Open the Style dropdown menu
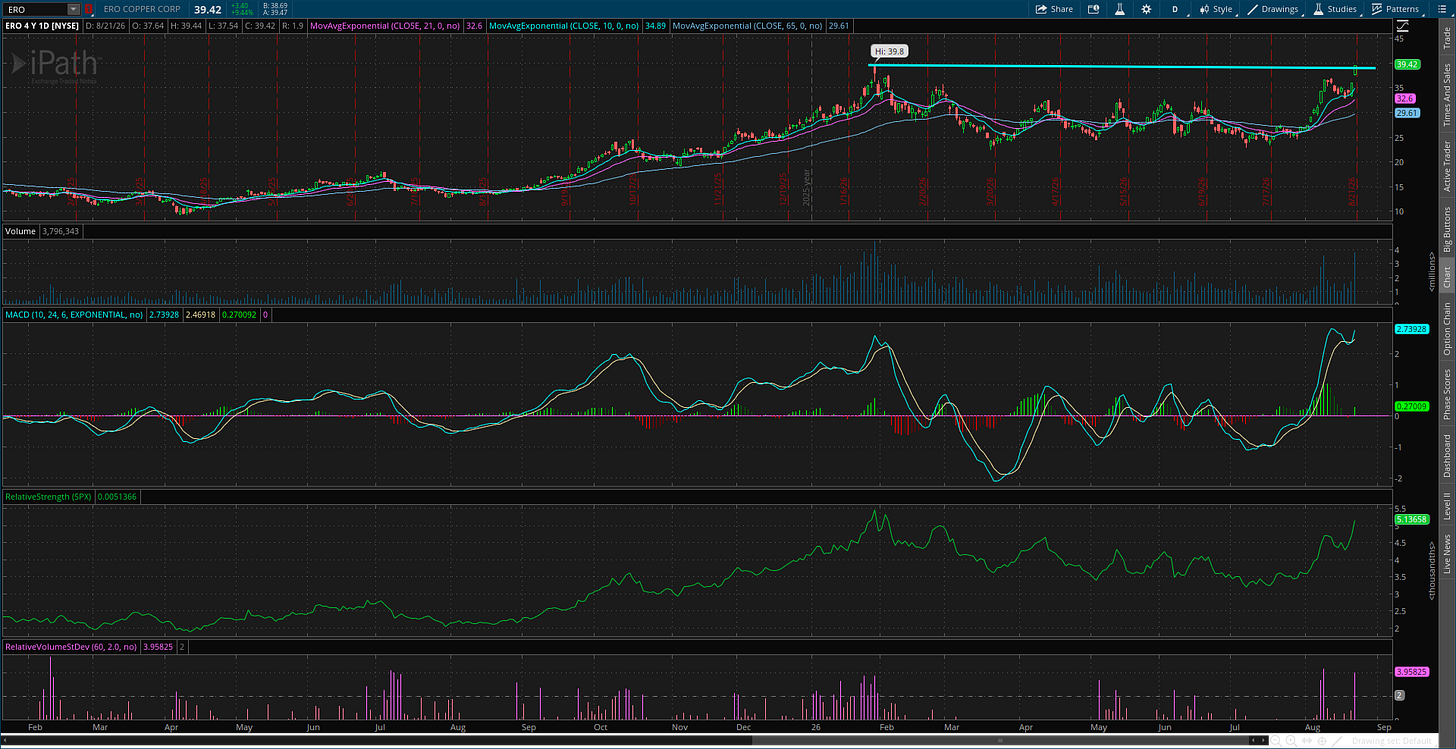The image size is (1456, 749). coord(1216,9)
